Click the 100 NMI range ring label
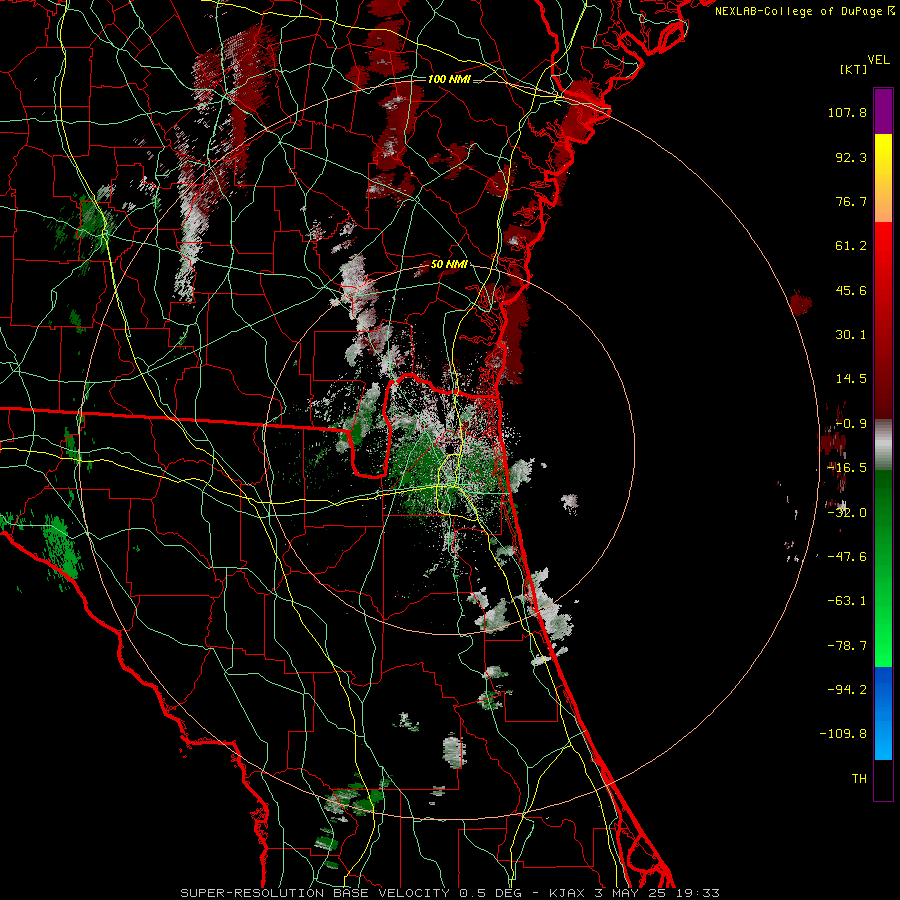Viewport: 900px width, 900px height. (x=449, y=79)
